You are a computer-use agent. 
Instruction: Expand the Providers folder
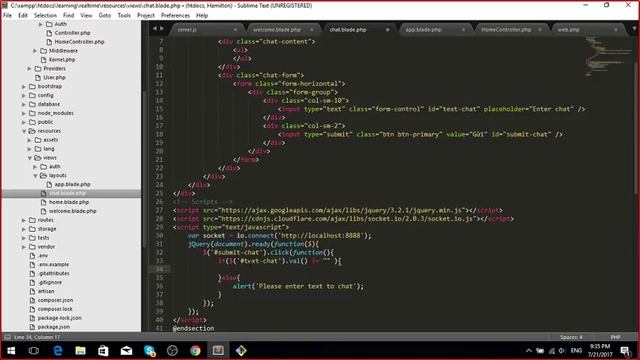pos(29,69)
